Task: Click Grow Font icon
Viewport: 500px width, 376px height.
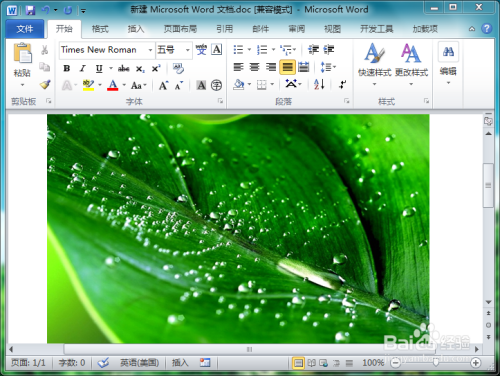Action: click(163, 86)
